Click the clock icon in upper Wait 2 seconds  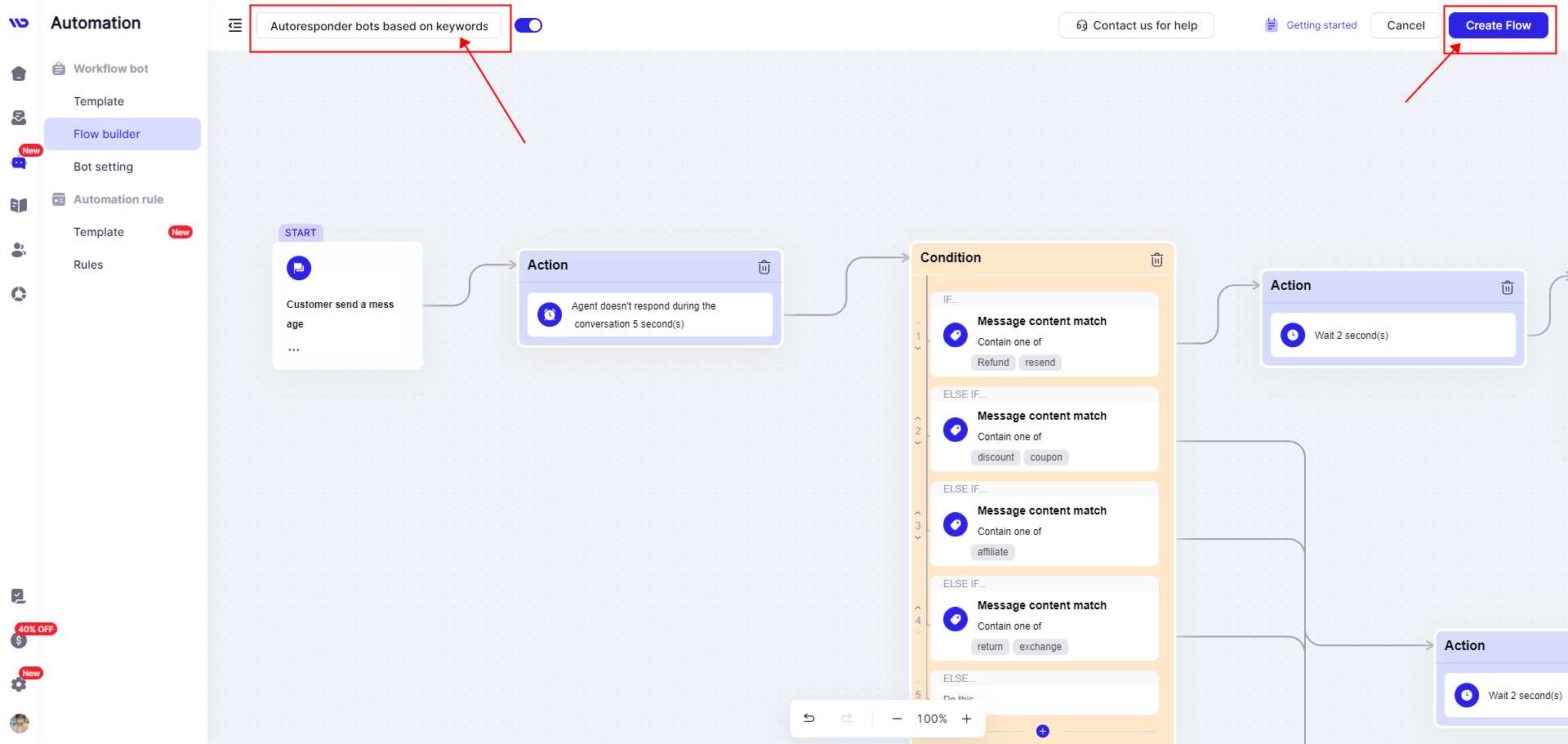click(x=1293, y=335)
